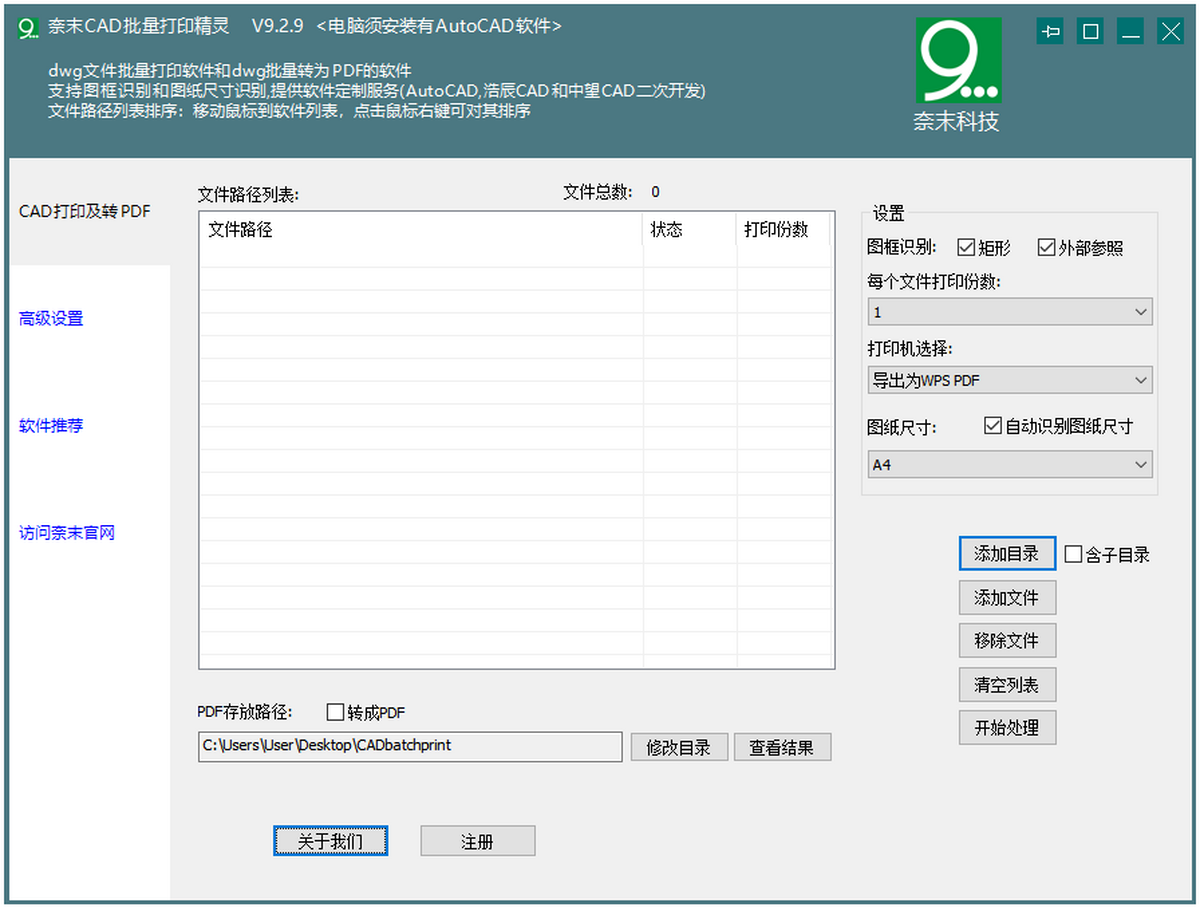This screenshot has width=1200, height=907.
Task: Click the 文件路径 column header
Action: pos(421,229)
